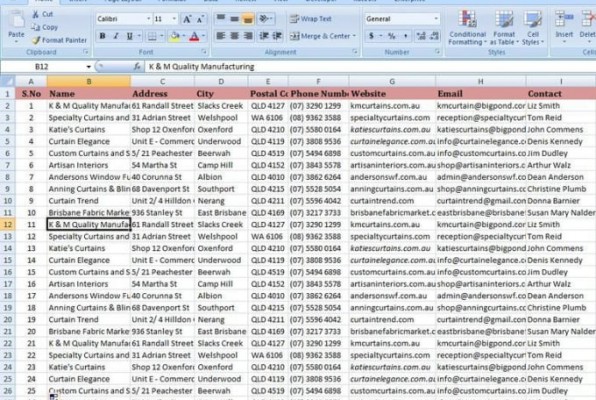Image resolution: width=596 pixels, height=400 pixels.
Task: Shrink font size with smaller A
Action: (200, 19)
